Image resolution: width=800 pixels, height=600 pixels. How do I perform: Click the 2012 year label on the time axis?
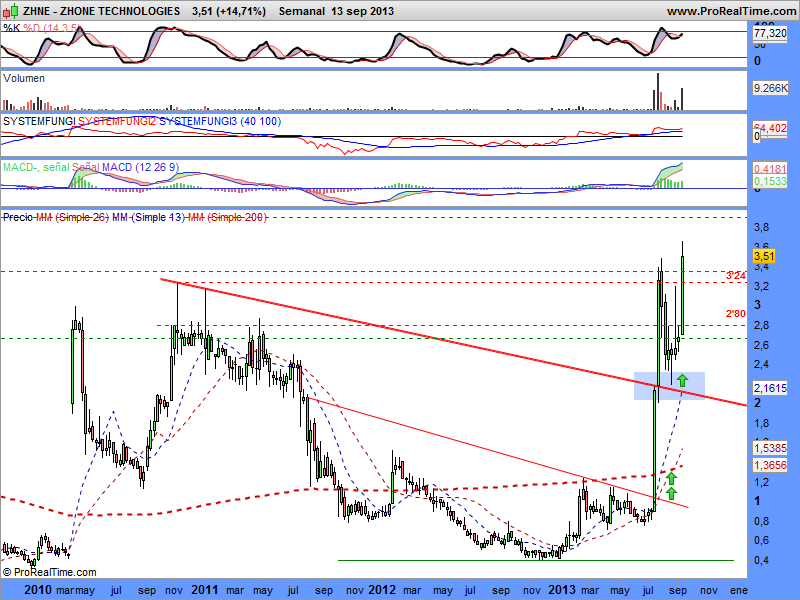382,590
